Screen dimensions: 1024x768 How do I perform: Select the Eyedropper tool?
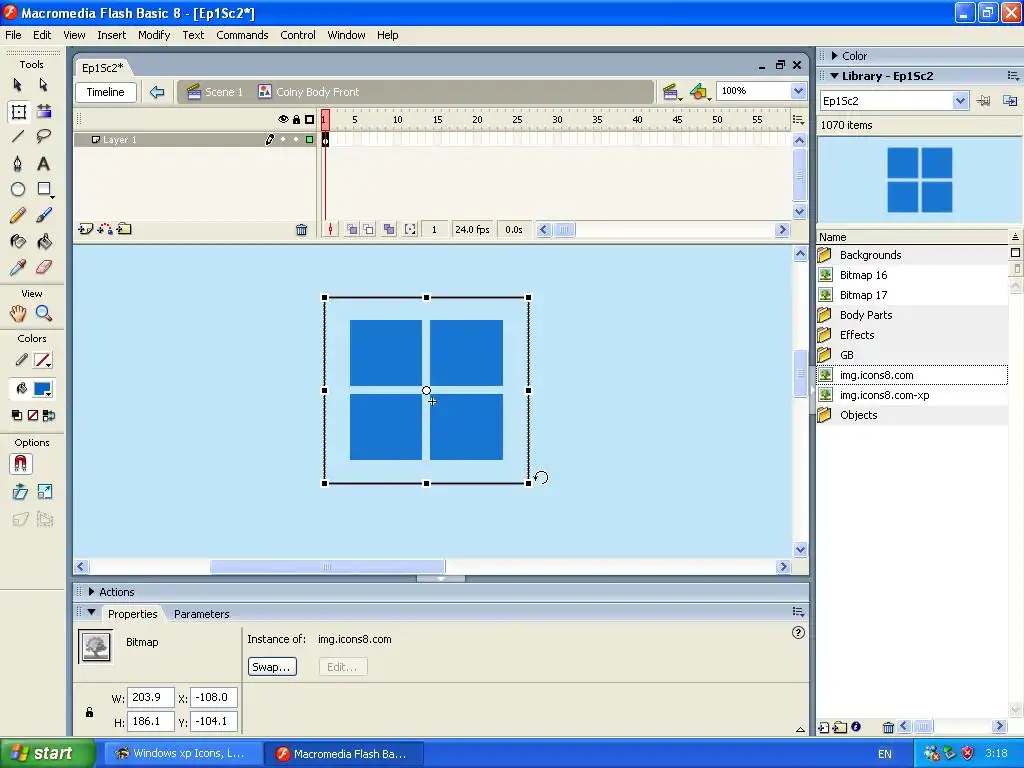coord(18,268)
